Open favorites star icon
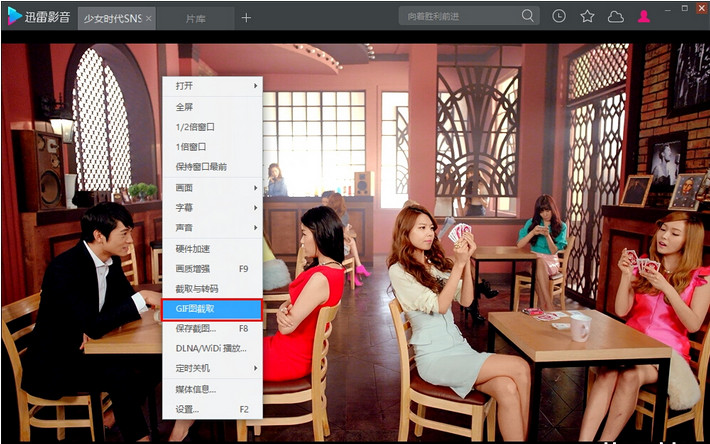The width and height of the screenshot is (710, 444). 587,16
